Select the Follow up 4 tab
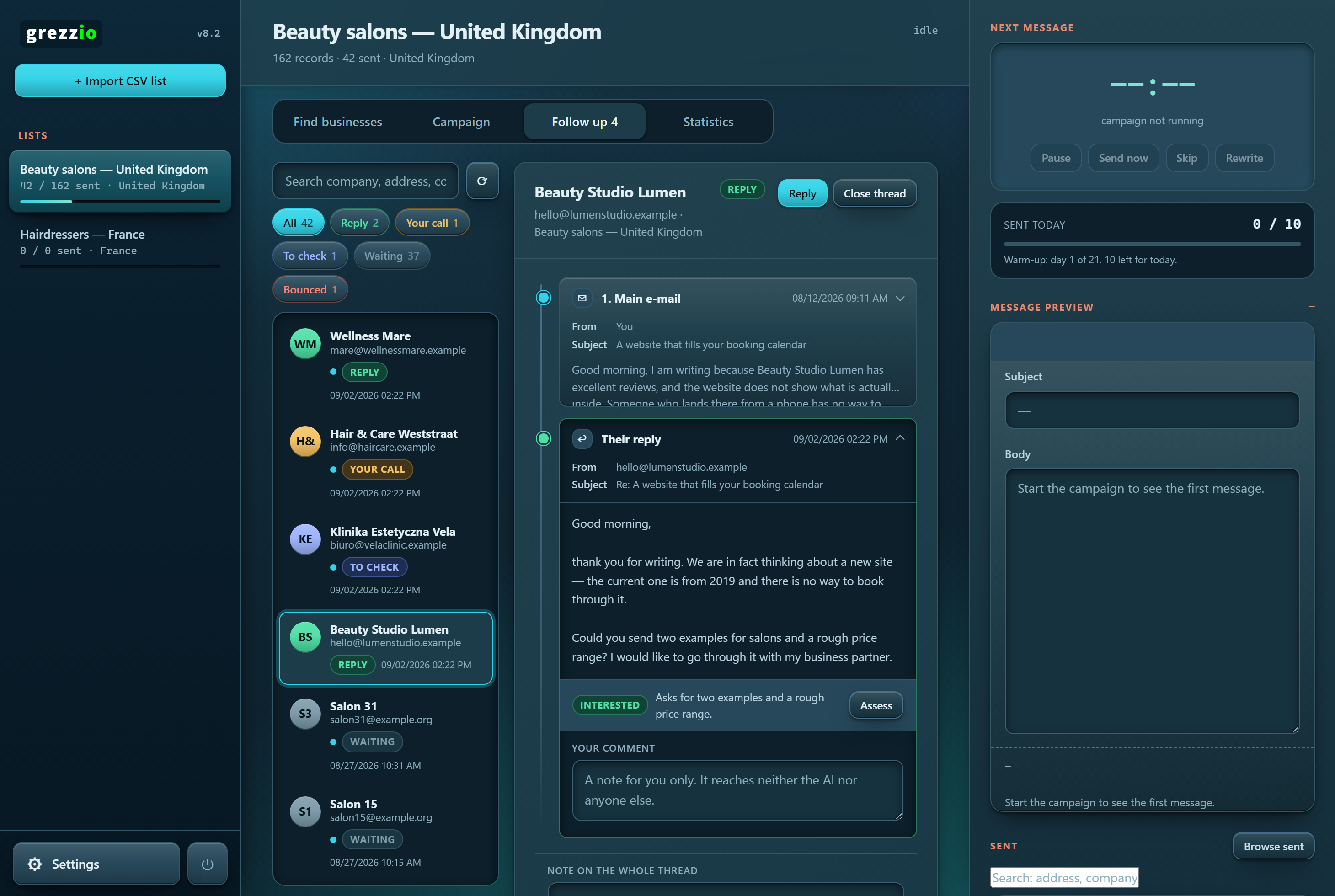The height and width of the screenshot is (896, 1335). click(585, 122)
